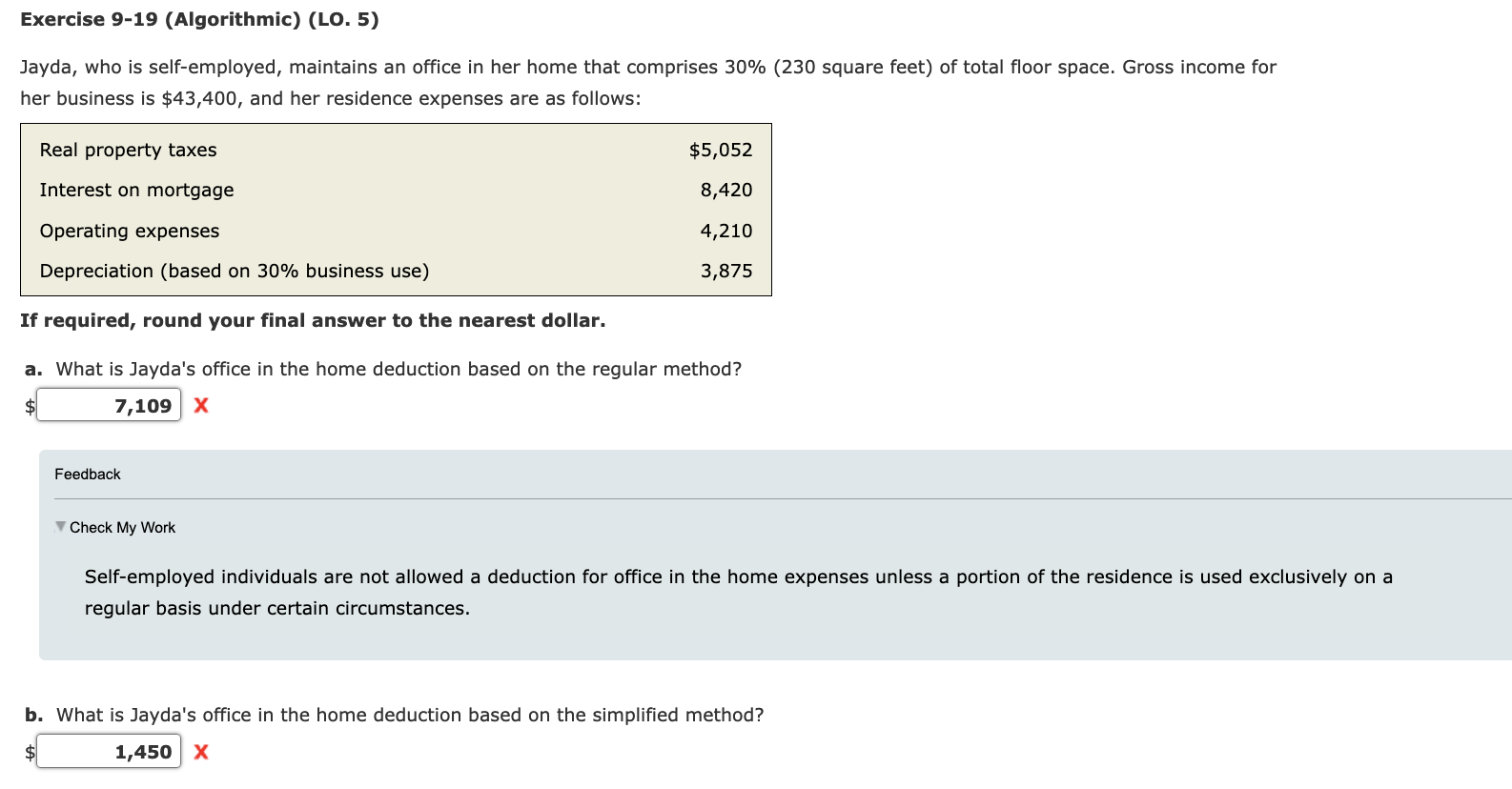1512x789 pixels.
Task: Click the $5,052 amount in the table
Action: (x=721, y=151)
